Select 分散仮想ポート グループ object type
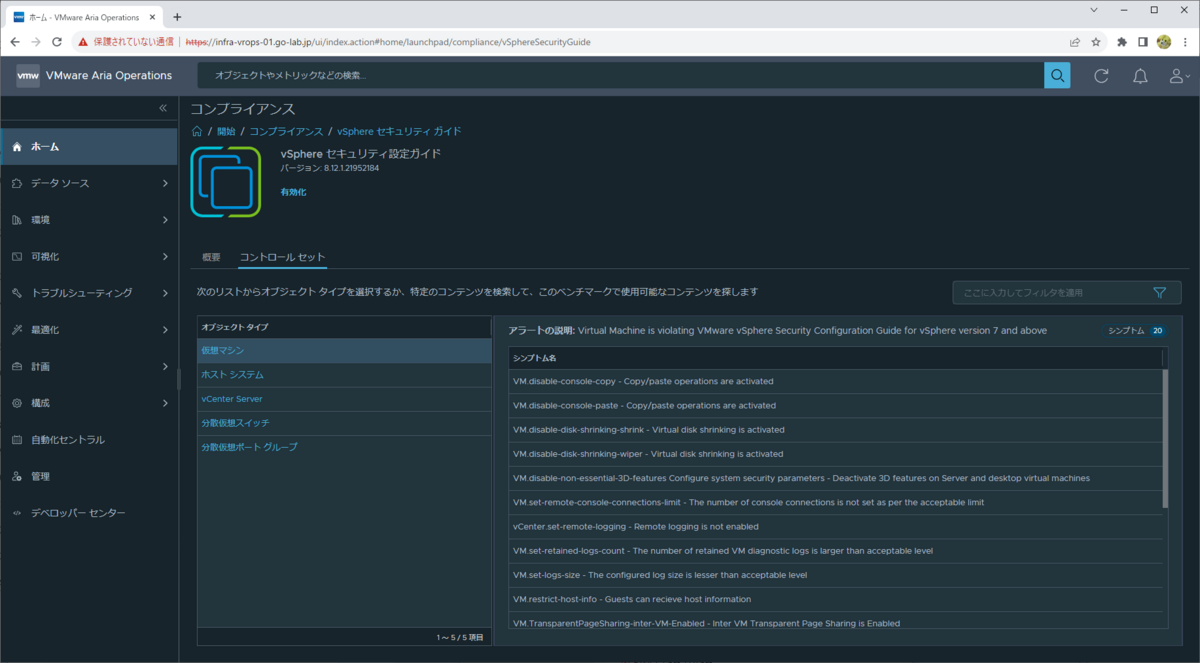 click(x=344, y=447)
